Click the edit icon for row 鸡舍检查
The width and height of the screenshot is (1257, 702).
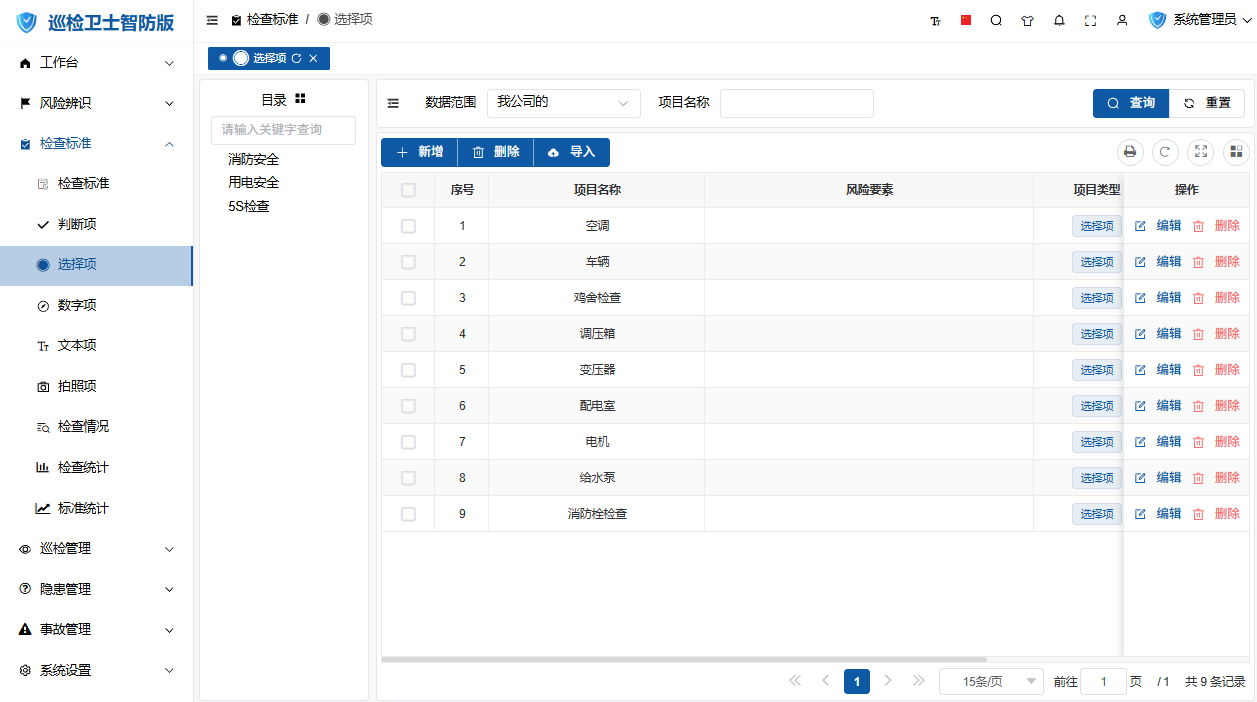click(1141, 298)
